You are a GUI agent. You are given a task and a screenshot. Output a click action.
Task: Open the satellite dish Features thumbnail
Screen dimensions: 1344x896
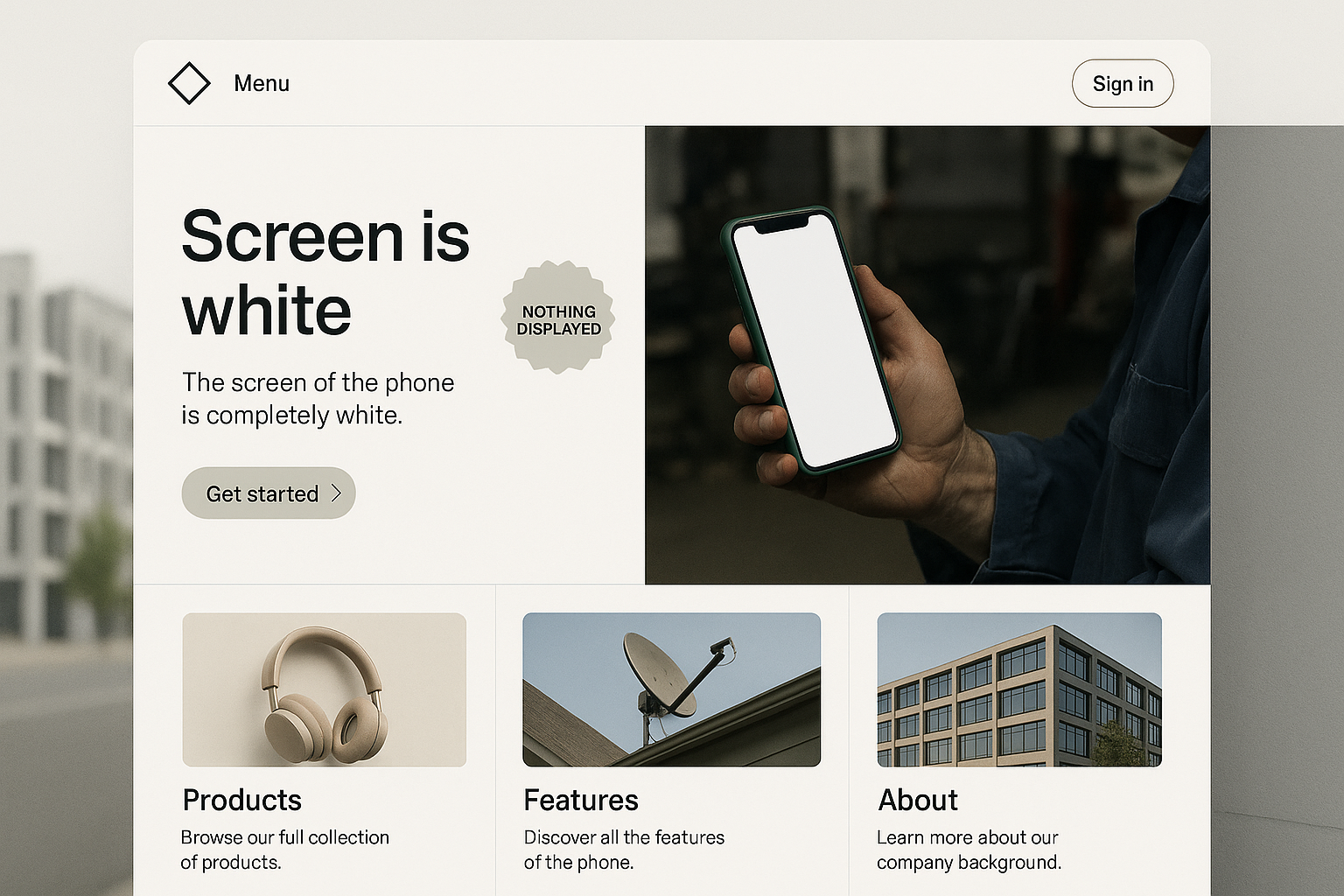tap(671, 689)
